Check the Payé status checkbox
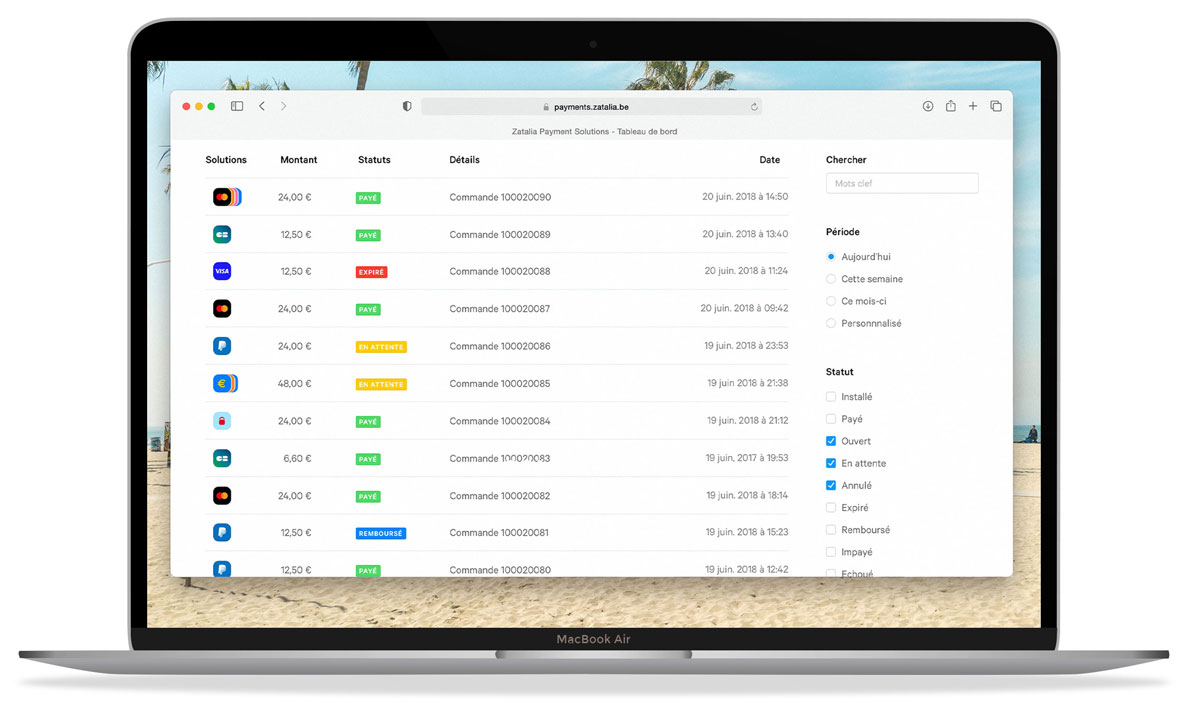Viewport: 1200px width, 718px height. tap(831, 419)
